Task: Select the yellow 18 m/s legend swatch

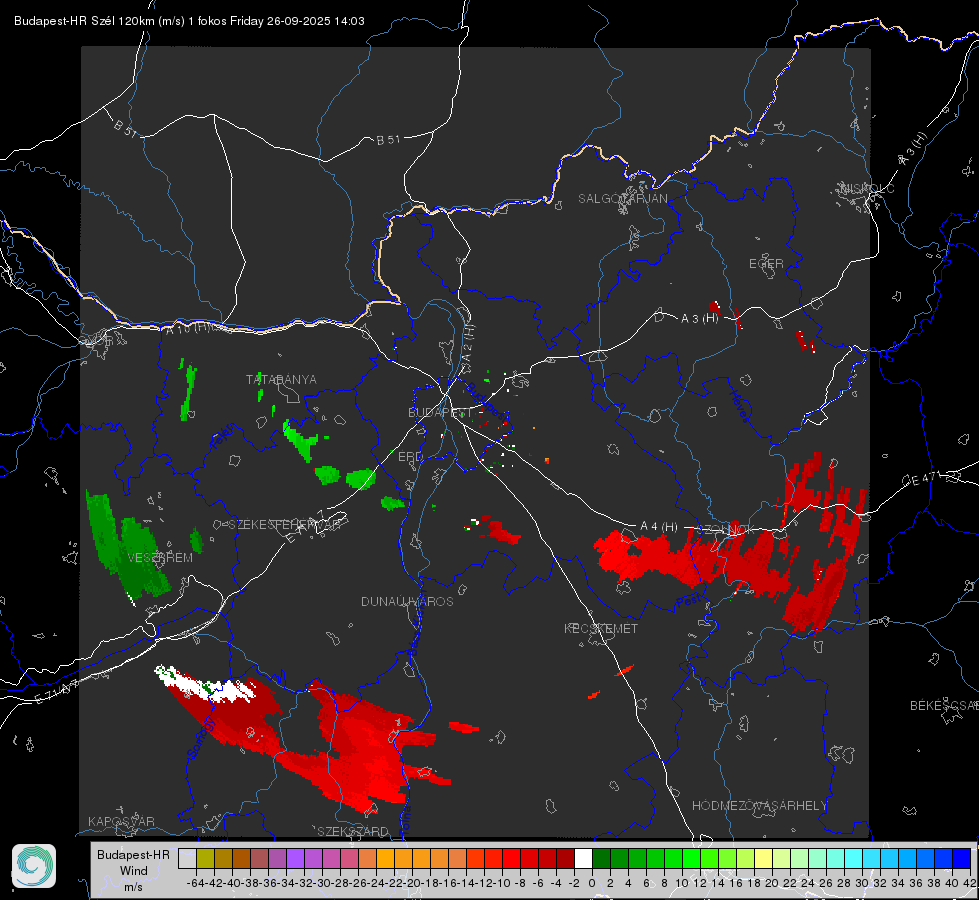Action: point(763,858)
